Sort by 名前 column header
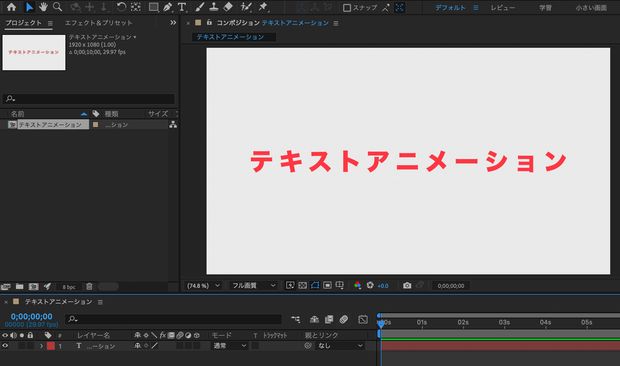The width and height of the screenshot is (620, 366). (17, 114)
